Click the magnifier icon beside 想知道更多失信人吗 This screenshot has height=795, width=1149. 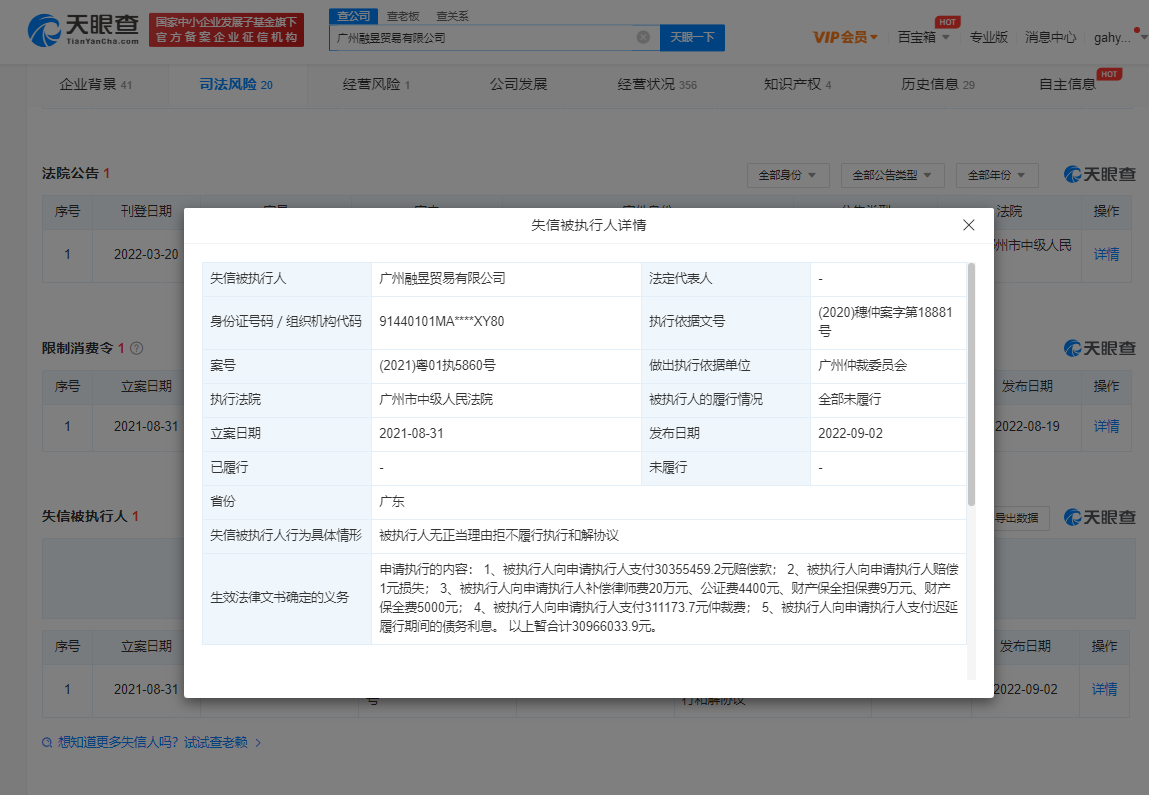coord(47,743)
